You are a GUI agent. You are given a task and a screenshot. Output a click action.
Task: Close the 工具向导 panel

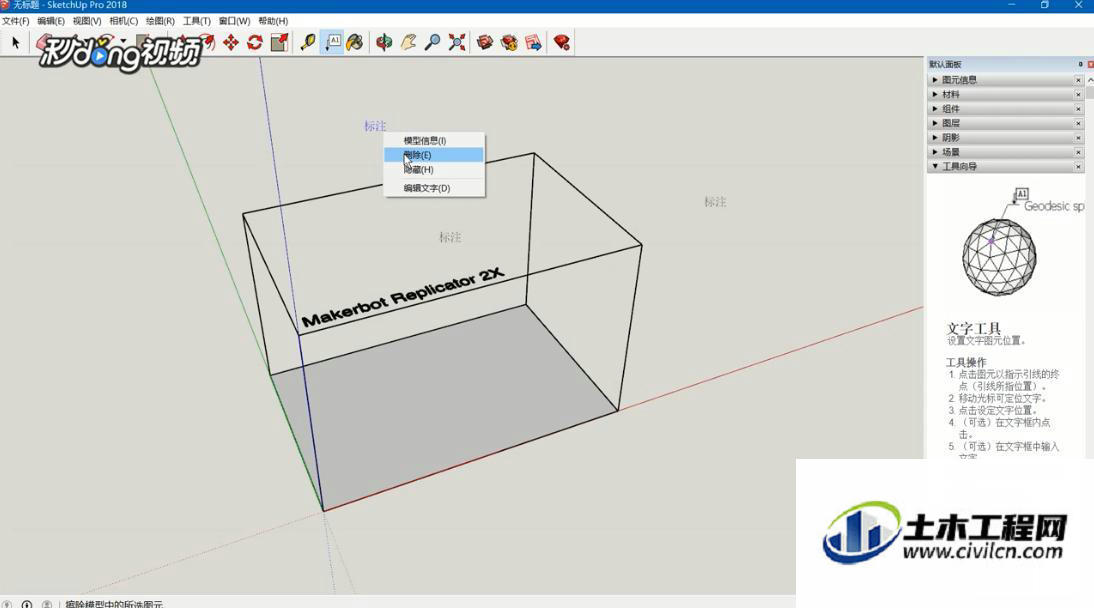[1078, 166]
